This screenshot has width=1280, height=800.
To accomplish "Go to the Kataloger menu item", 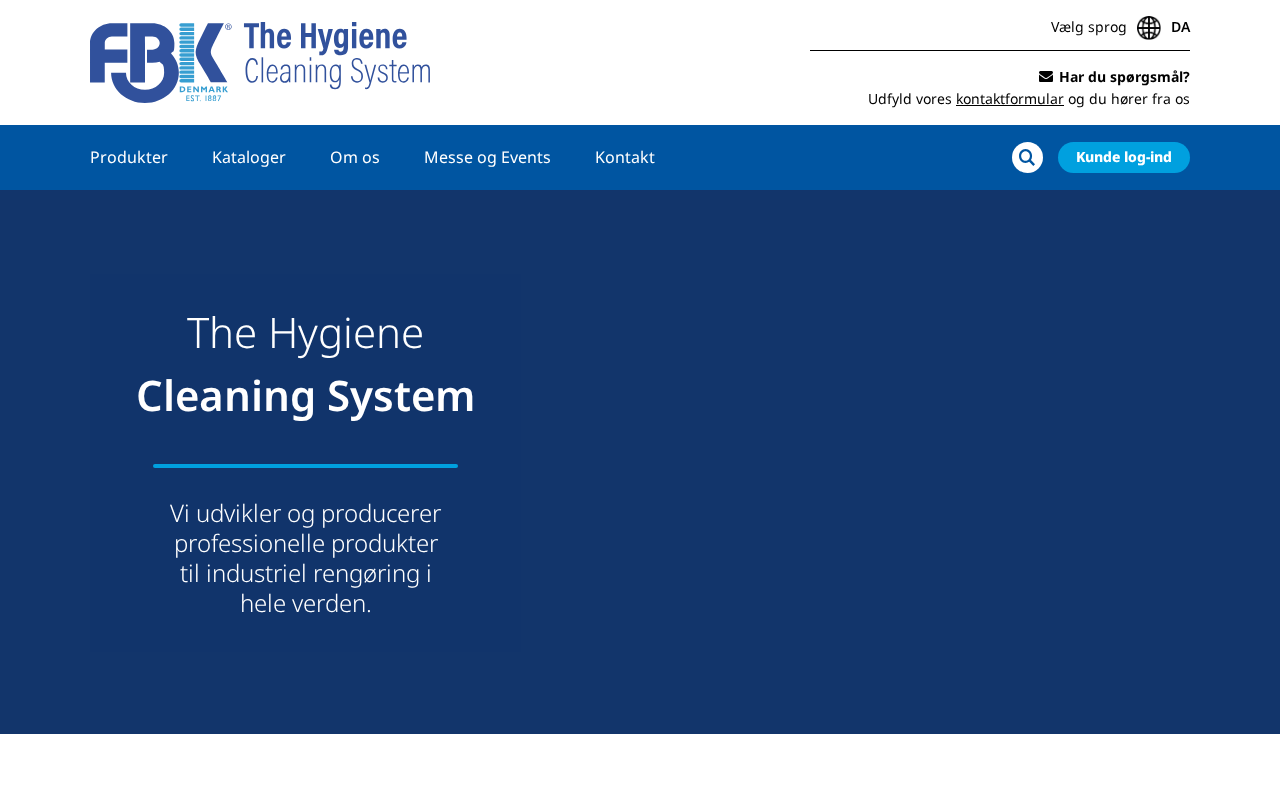I will pos(249,157).
